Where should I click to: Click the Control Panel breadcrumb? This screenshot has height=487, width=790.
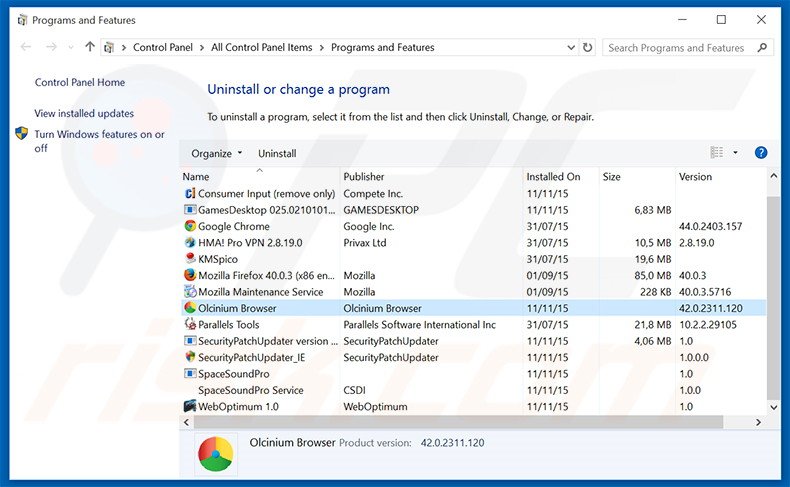(x=163, y=47)
